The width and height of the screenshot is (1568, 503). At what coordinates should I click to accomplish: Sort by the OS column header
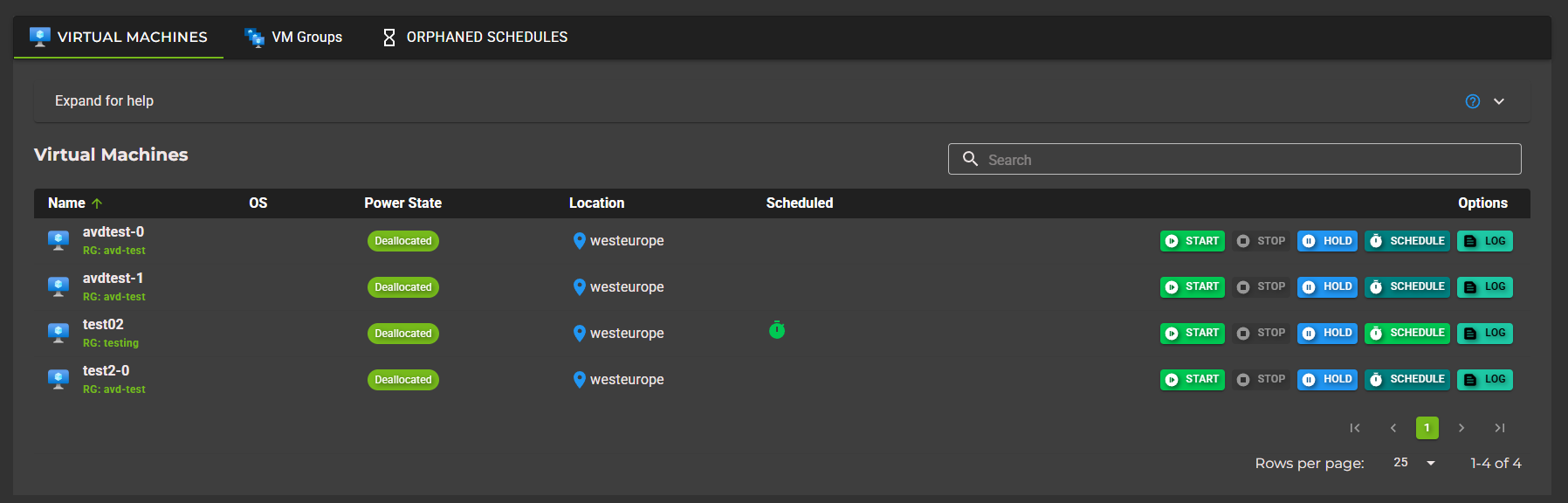[258, 203]
